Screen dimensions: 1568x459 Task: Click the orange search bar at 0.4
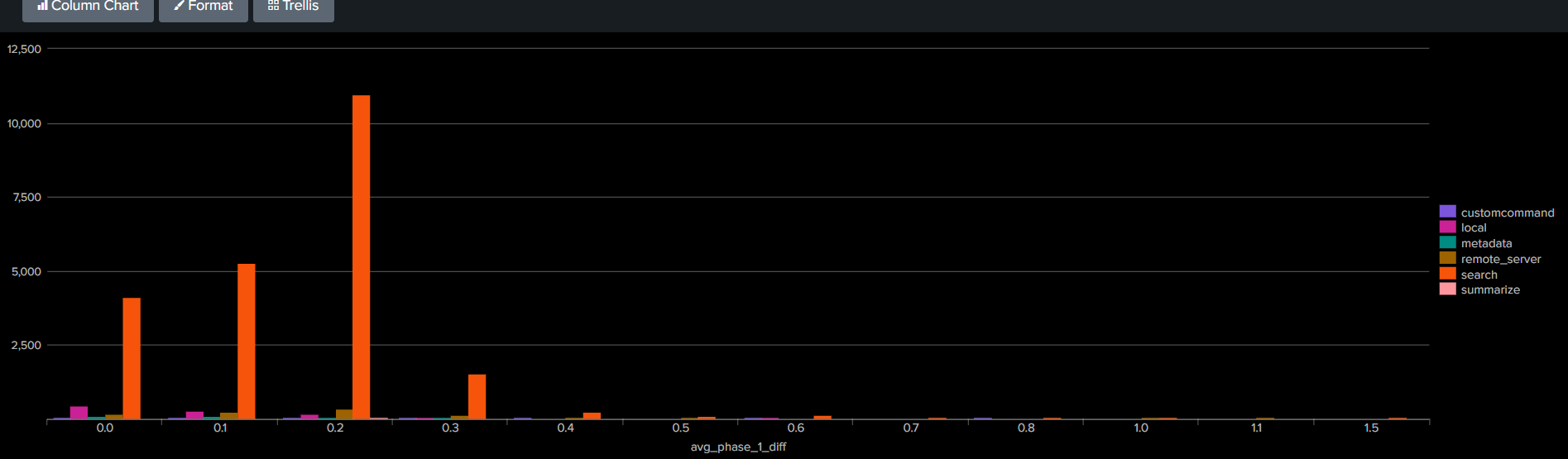(592, 416)
